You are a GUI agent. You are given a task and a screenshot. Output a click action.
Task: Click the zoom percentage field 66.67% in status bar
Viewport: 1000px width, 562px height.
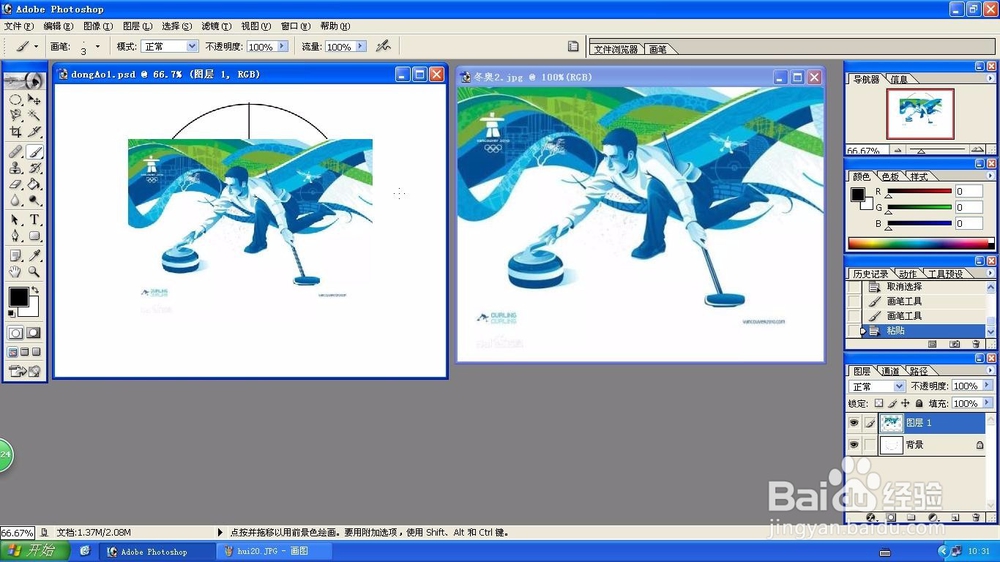coord(17,533)
